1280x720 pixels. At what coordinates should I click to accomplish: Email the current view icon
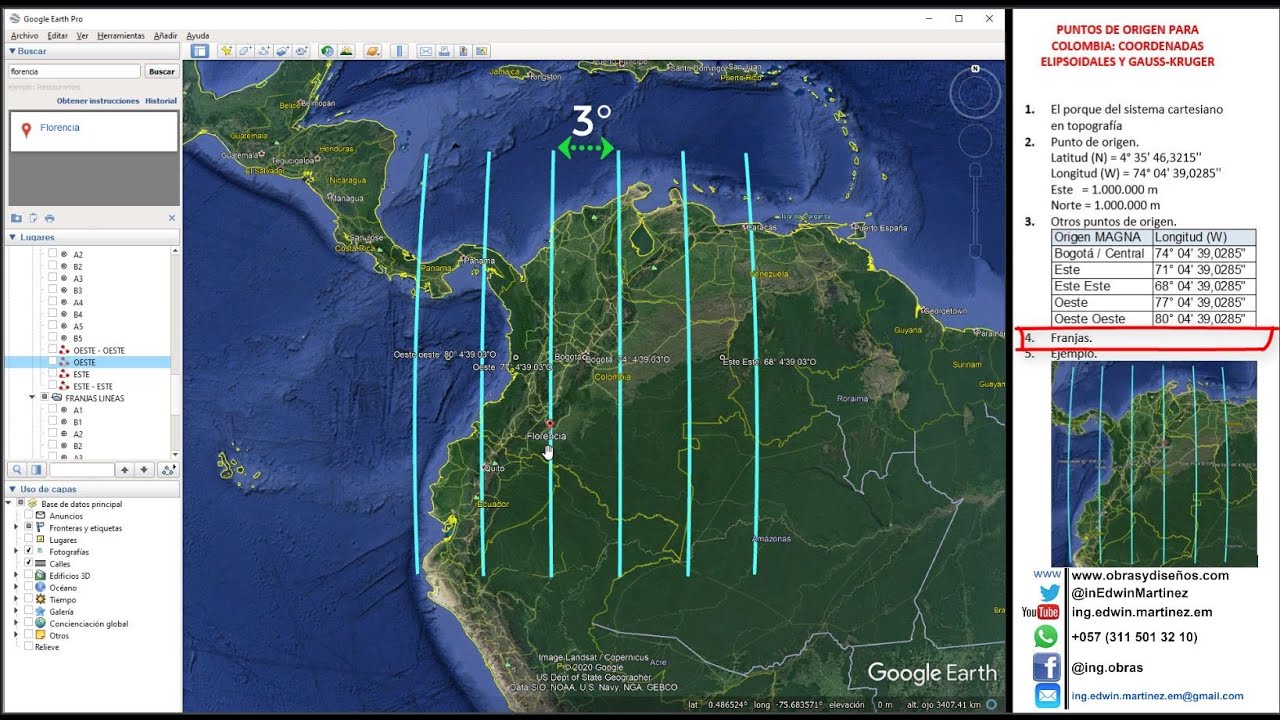pos(426,51)
